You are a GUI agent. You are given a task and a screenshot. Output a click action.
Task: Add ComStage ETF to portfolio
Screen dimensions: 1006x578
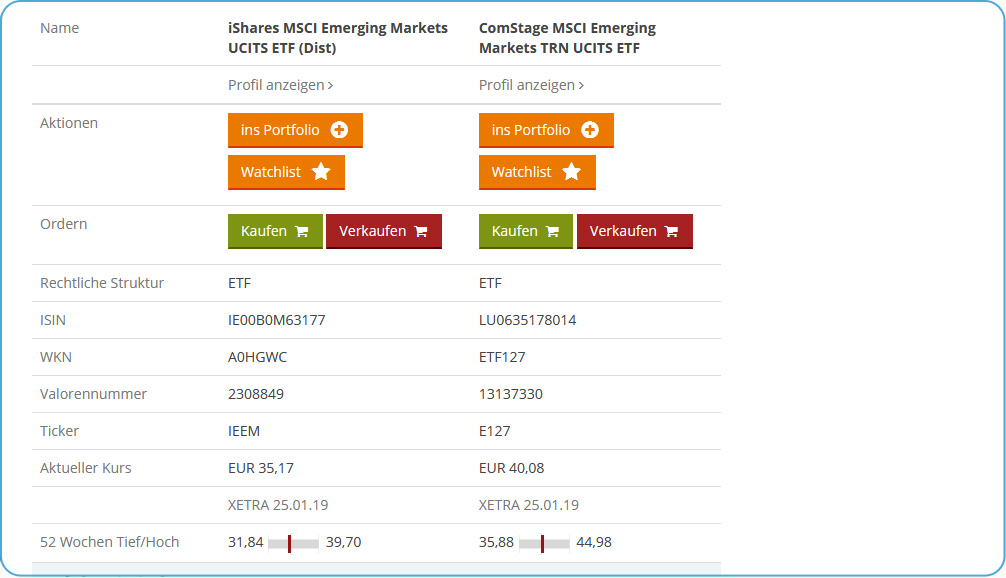pos(546,130)
